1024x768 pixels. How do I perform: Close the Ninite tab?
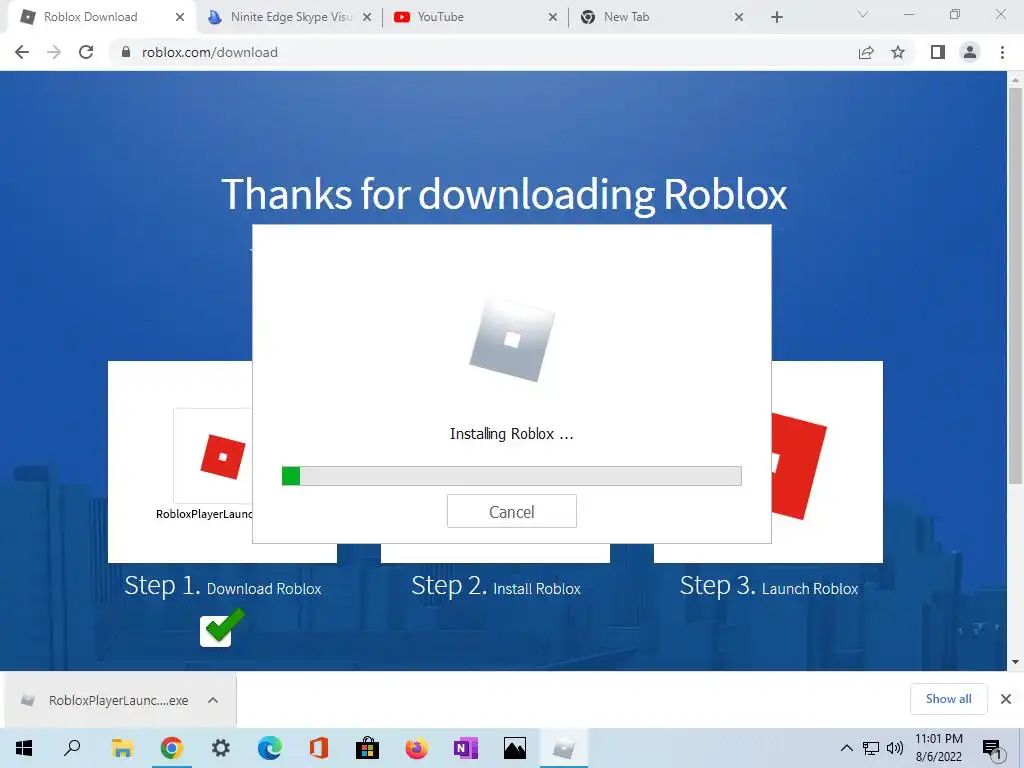point(367,18)
